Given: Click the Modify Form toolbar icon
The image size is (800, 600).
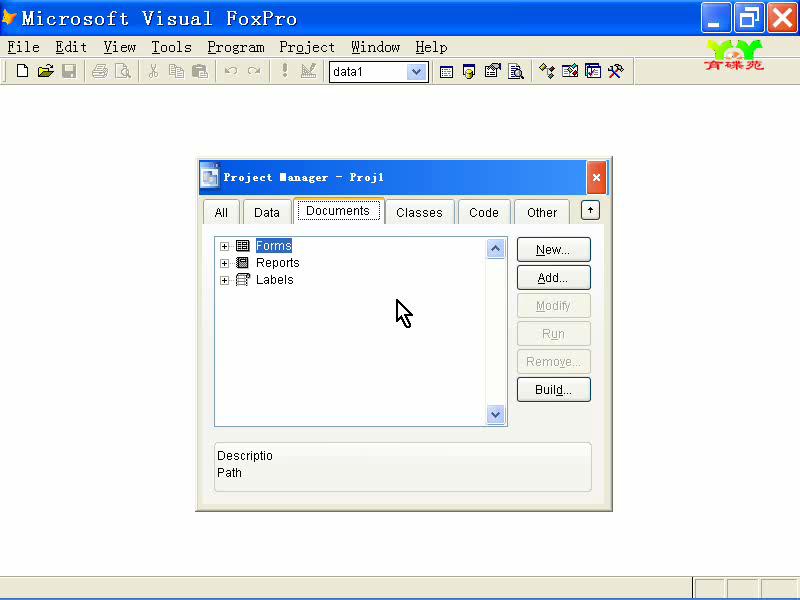Looking at the screenshot, I should click(309, 71).
